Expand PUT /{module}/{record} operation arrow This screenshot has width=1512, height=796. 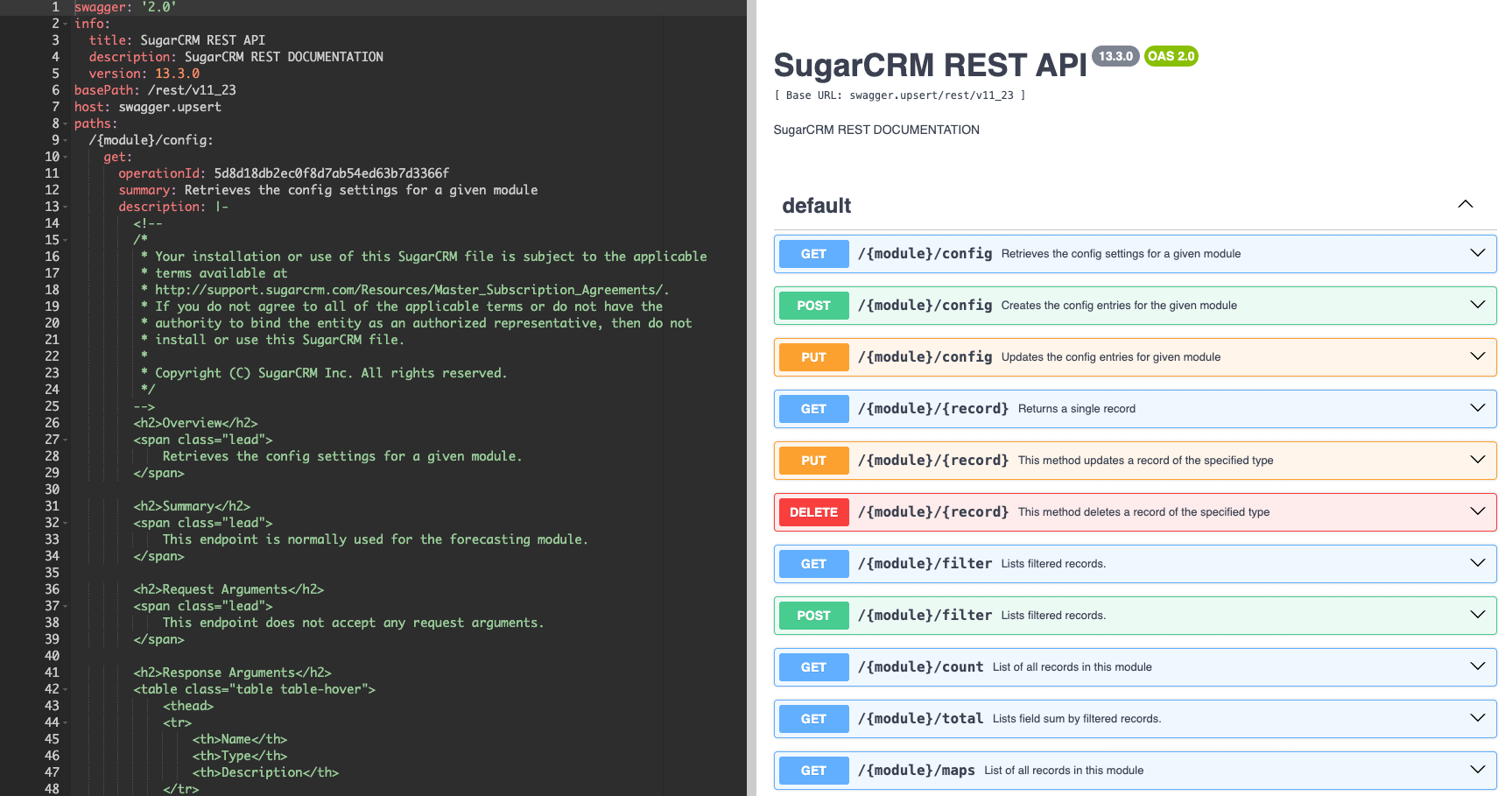pos(1478,460)
